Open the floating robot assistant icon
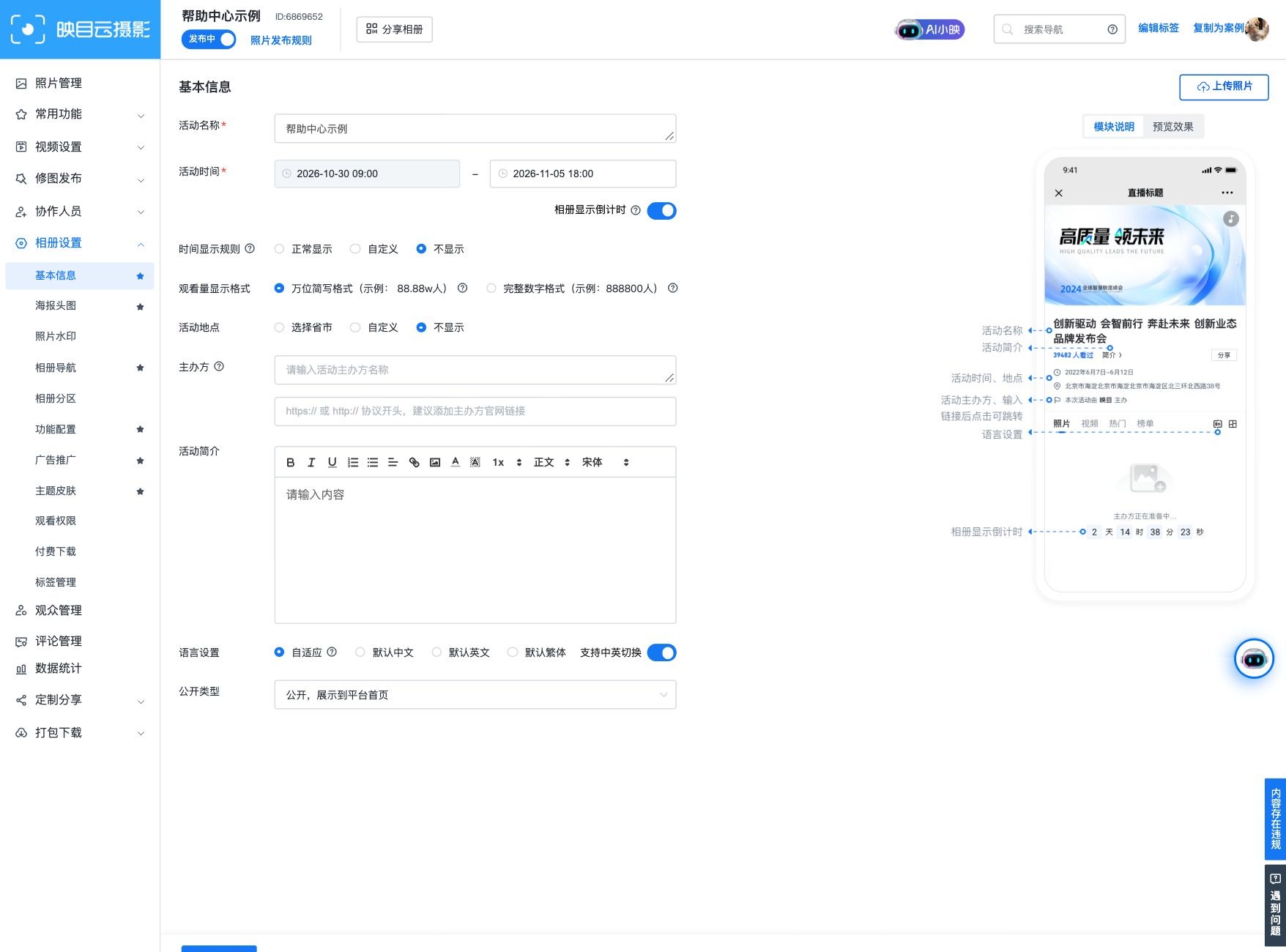This screenshot has height=952, width=1286. pos(1254,659)
